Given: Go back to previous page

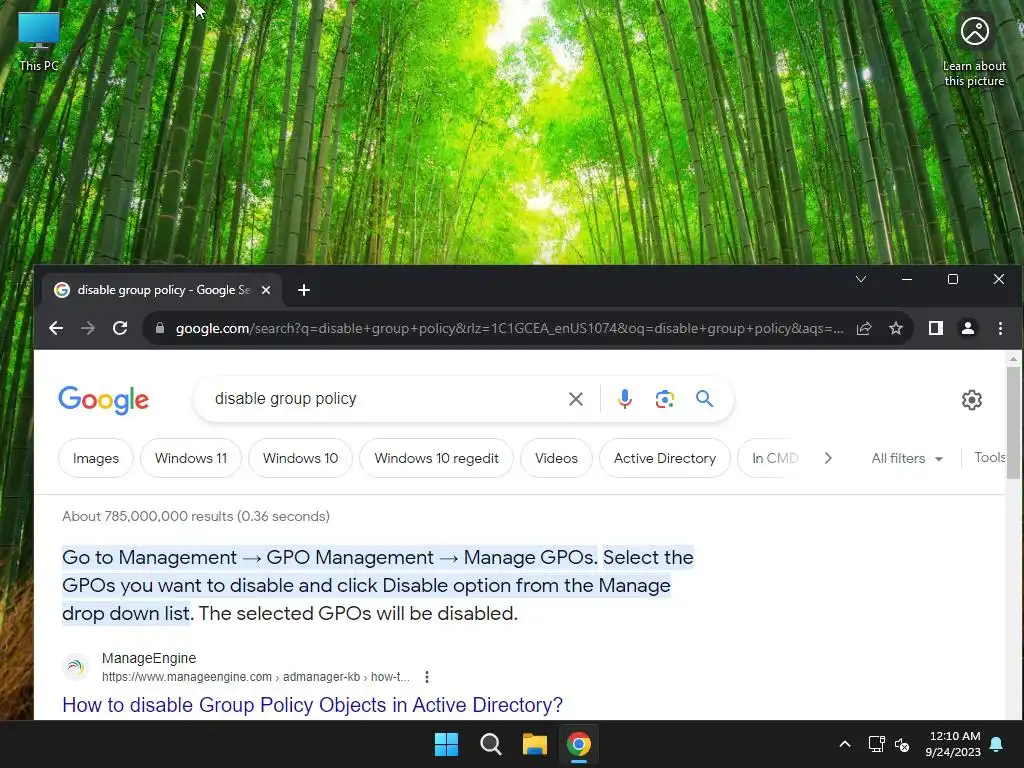Looking at the screenshot, I should tap(56, 328).
